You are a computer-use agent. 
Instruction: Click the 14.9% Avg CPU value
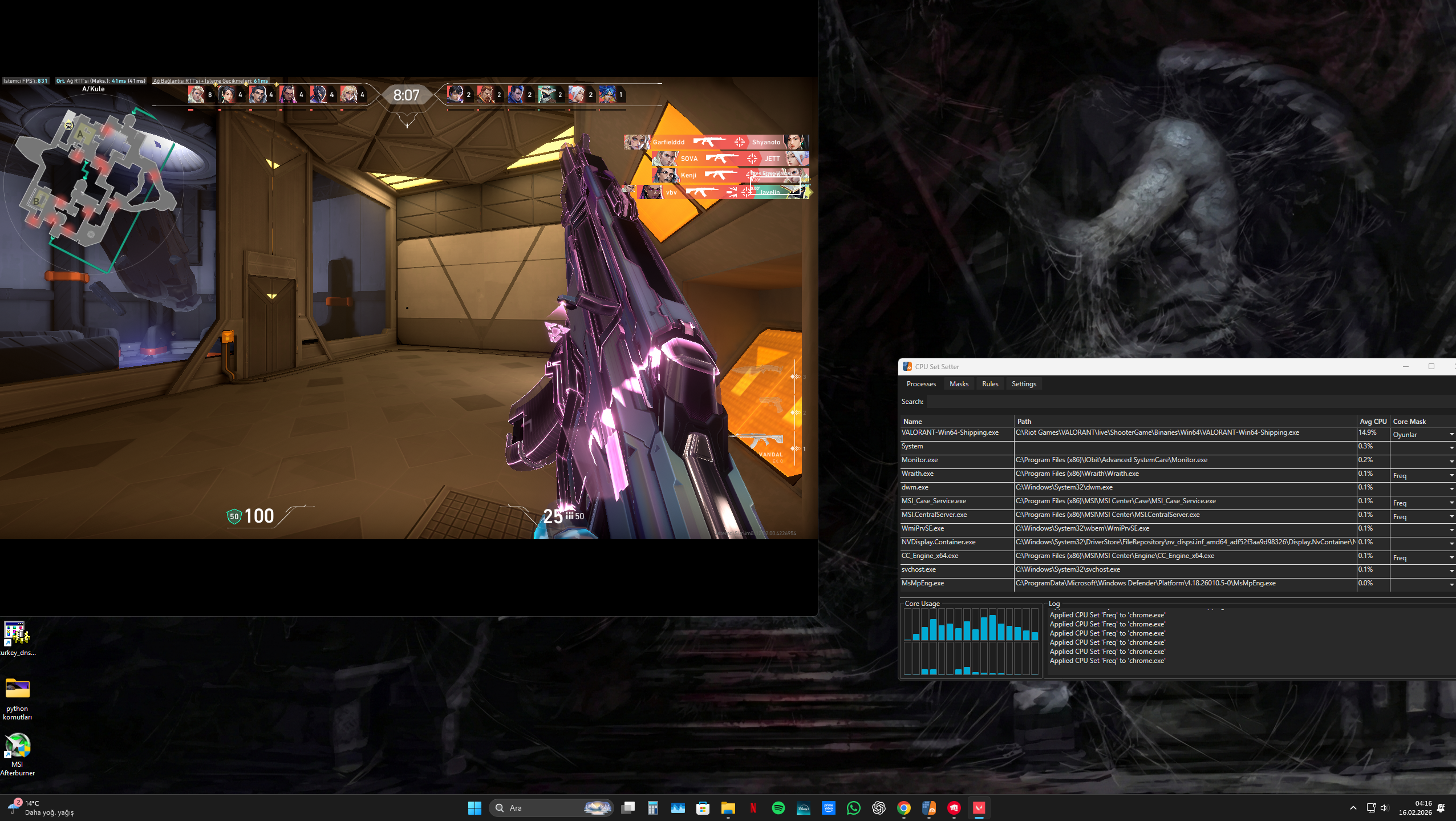pyautogui.click(x=1367, y=432)
